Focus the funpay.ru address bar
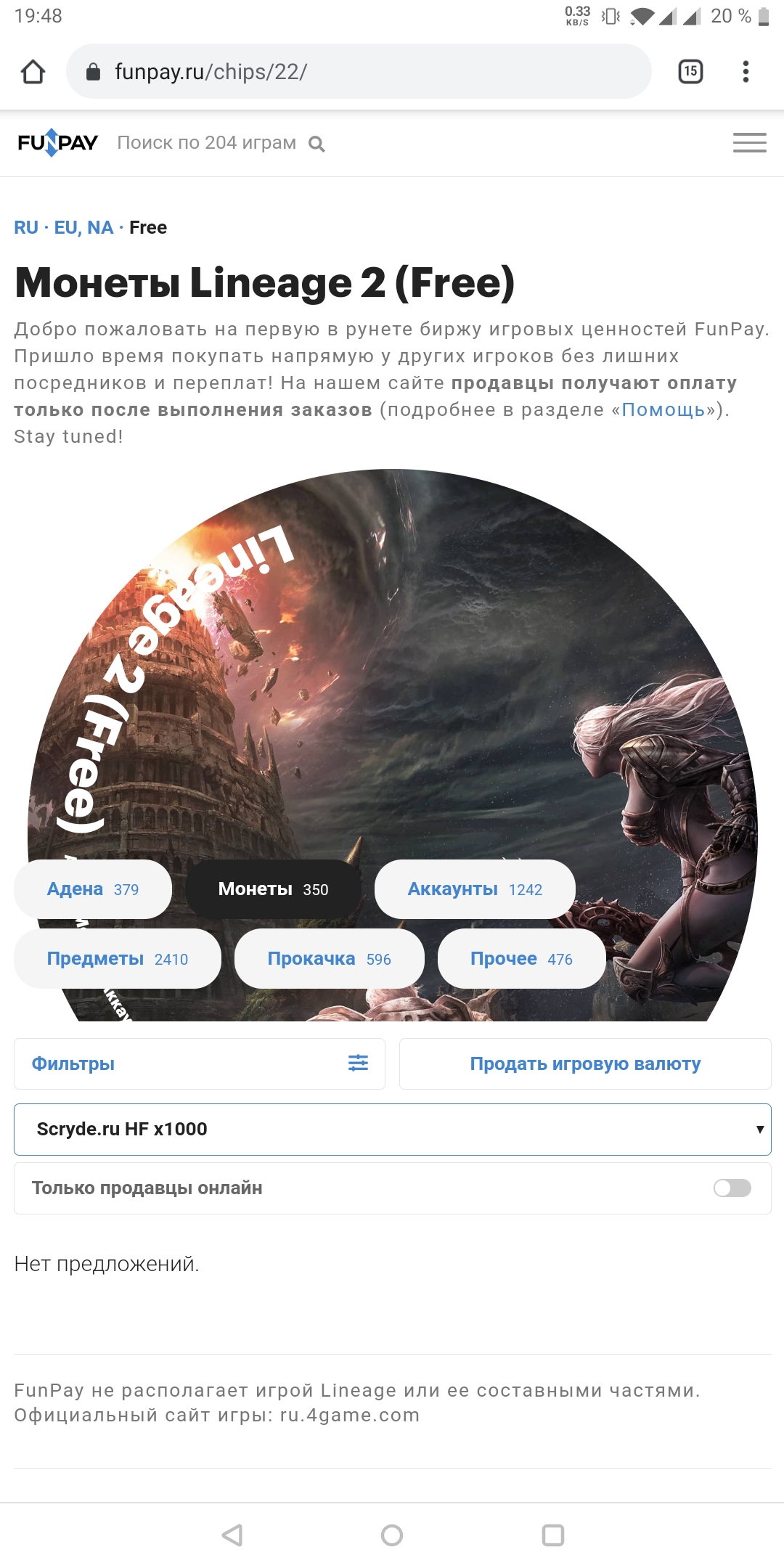The image size is (784, 1568). tap(359, 71)
